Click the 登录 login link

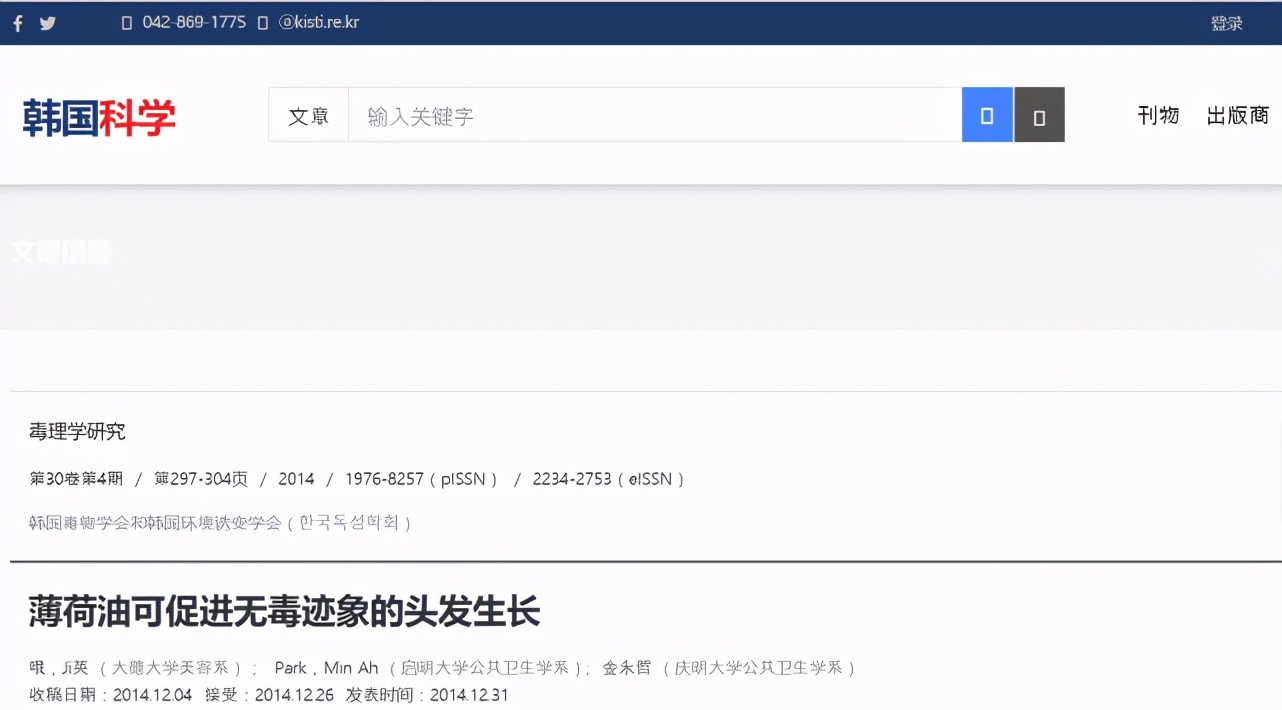1227,22
